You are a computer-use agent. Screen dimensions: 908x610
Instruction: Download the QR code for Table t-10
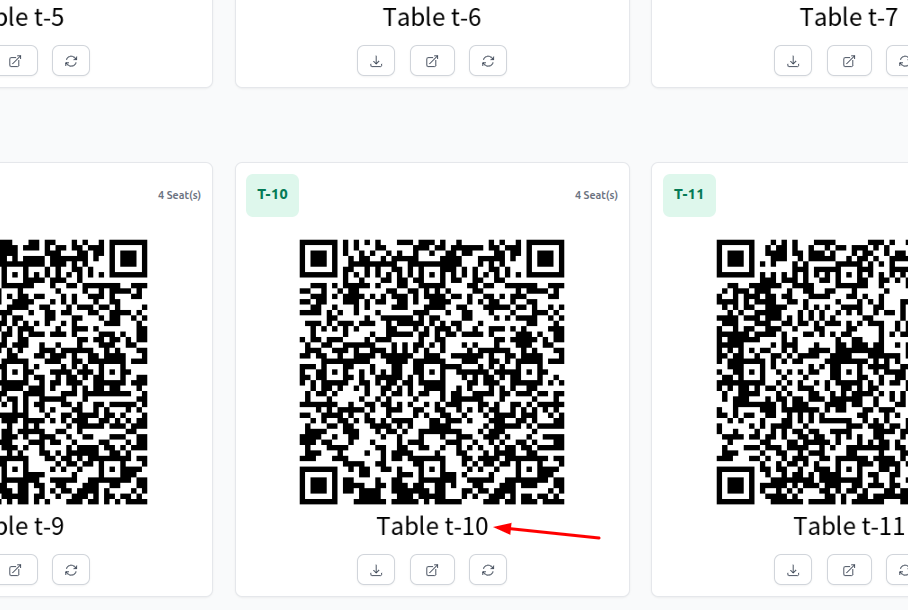(x=376, y=570)
